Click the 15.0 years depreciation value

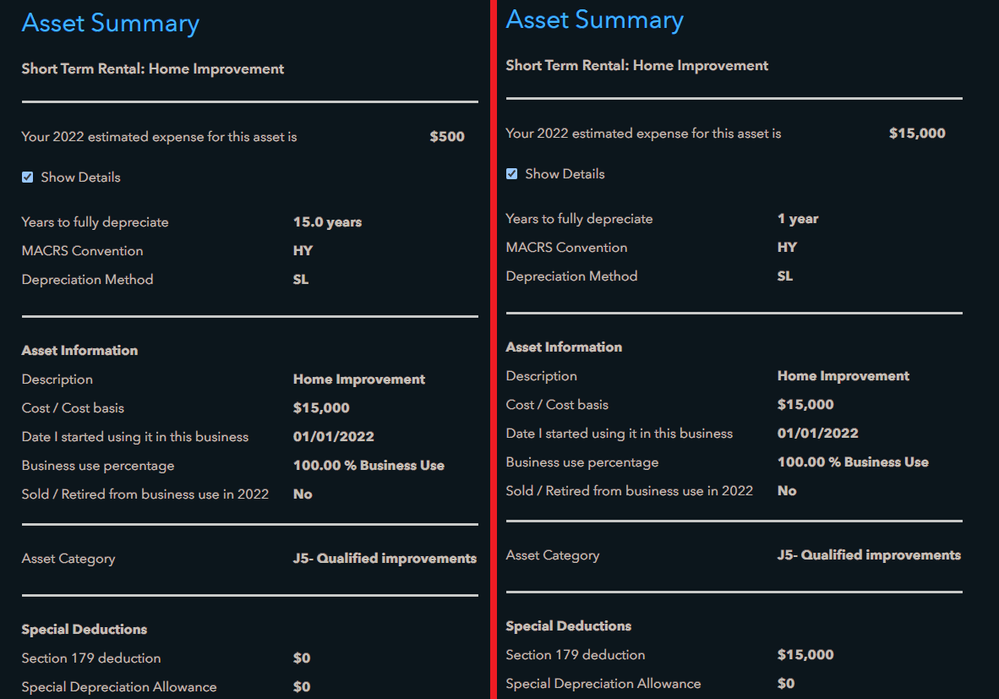click(x=327, y=222)
